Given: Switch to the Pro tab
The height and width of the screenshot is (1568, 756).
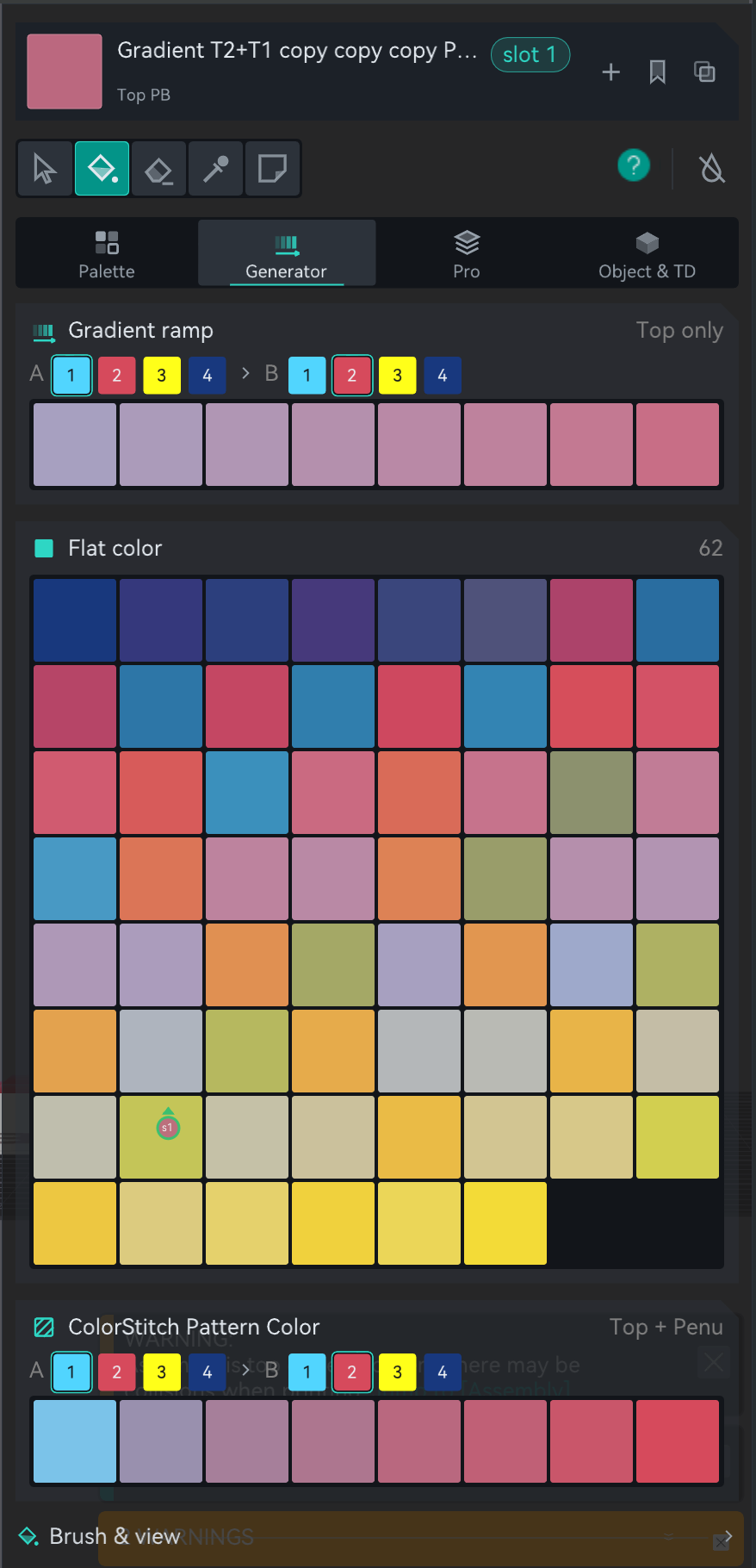Looking at the screenshot, I should tap(466, 253).
